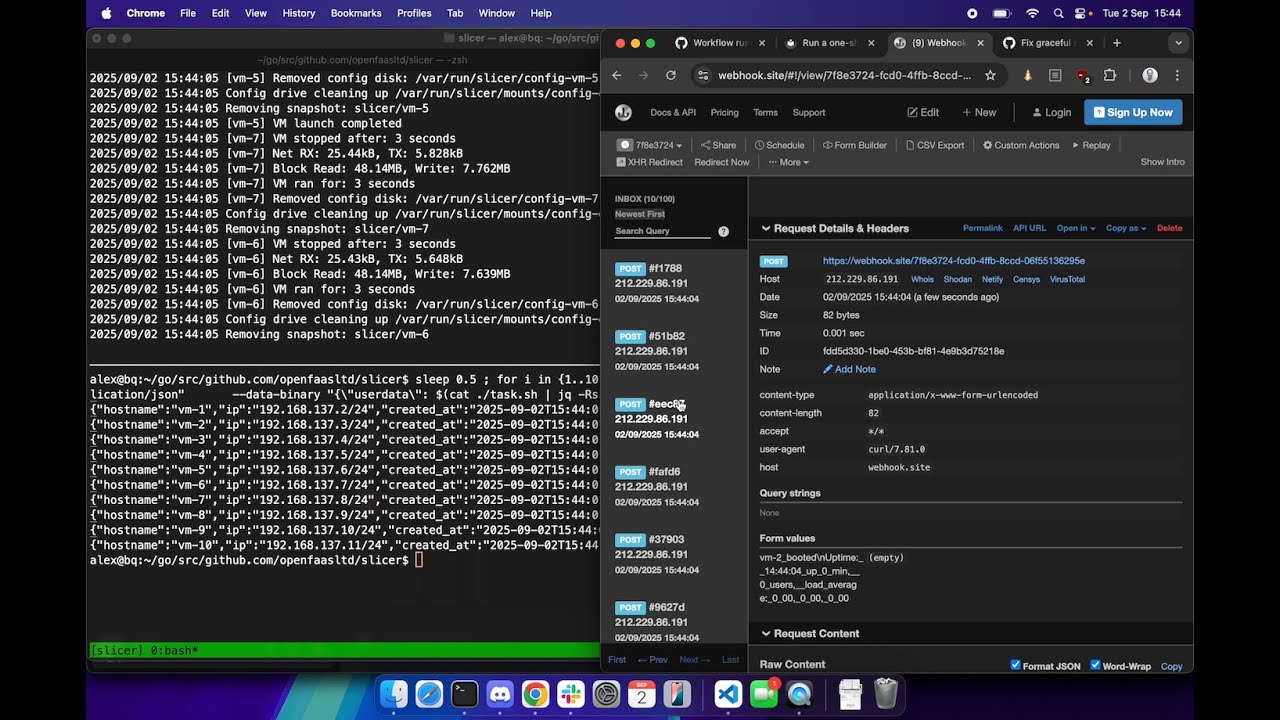Click Docs & API link

[673, 112]
